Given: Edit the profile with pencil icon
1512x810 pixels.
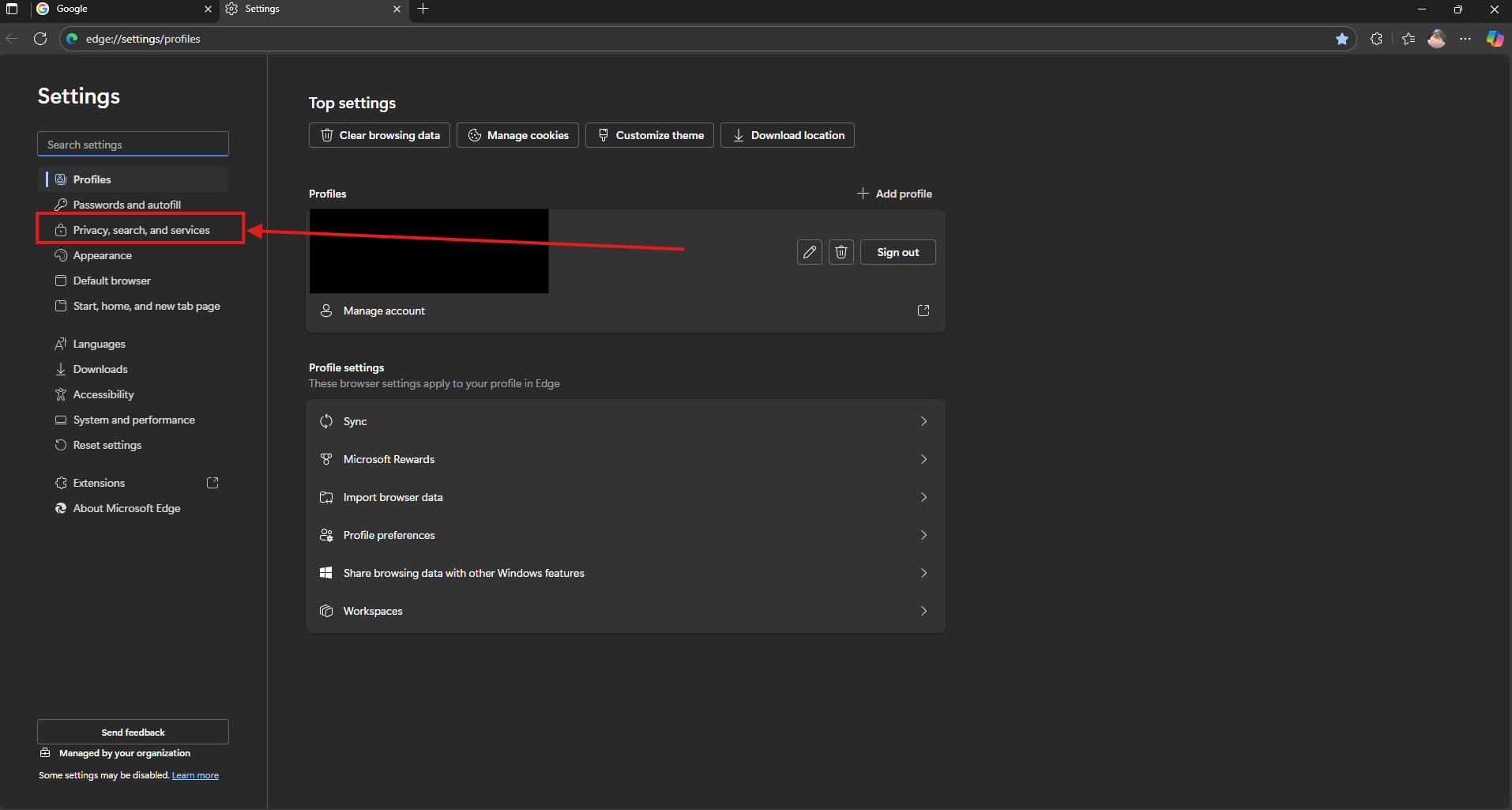Looking at the screenshot, I should [x=810, y=252].
